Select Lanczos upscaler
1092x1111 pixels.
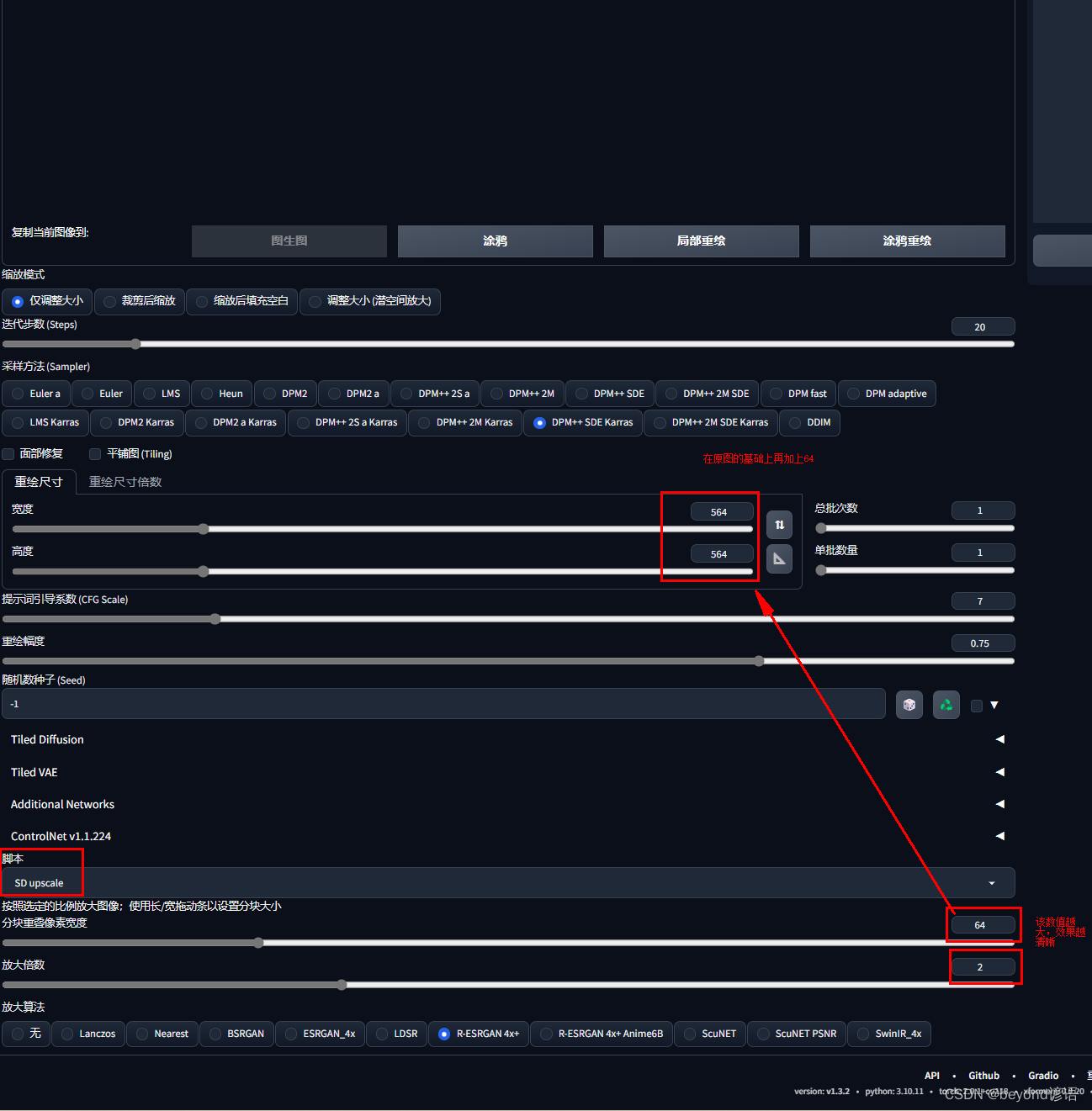tap(88, 1034)
